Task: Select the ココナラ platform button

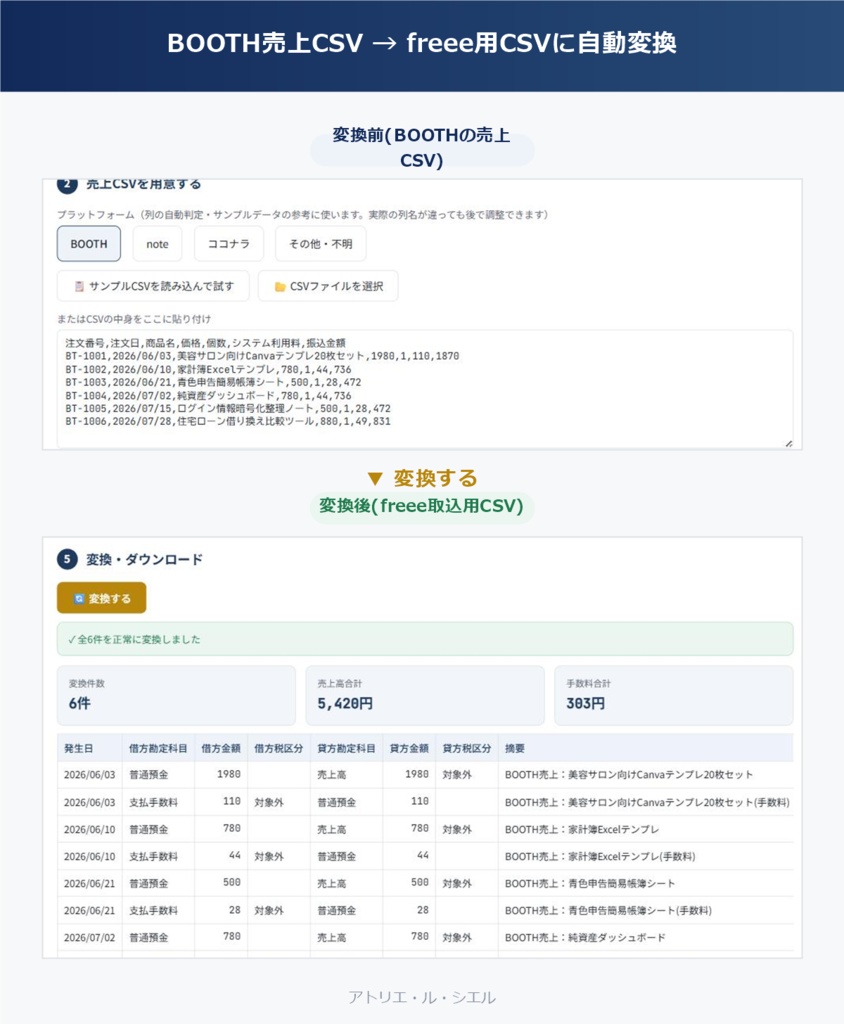Action: [x=229, y=244]
